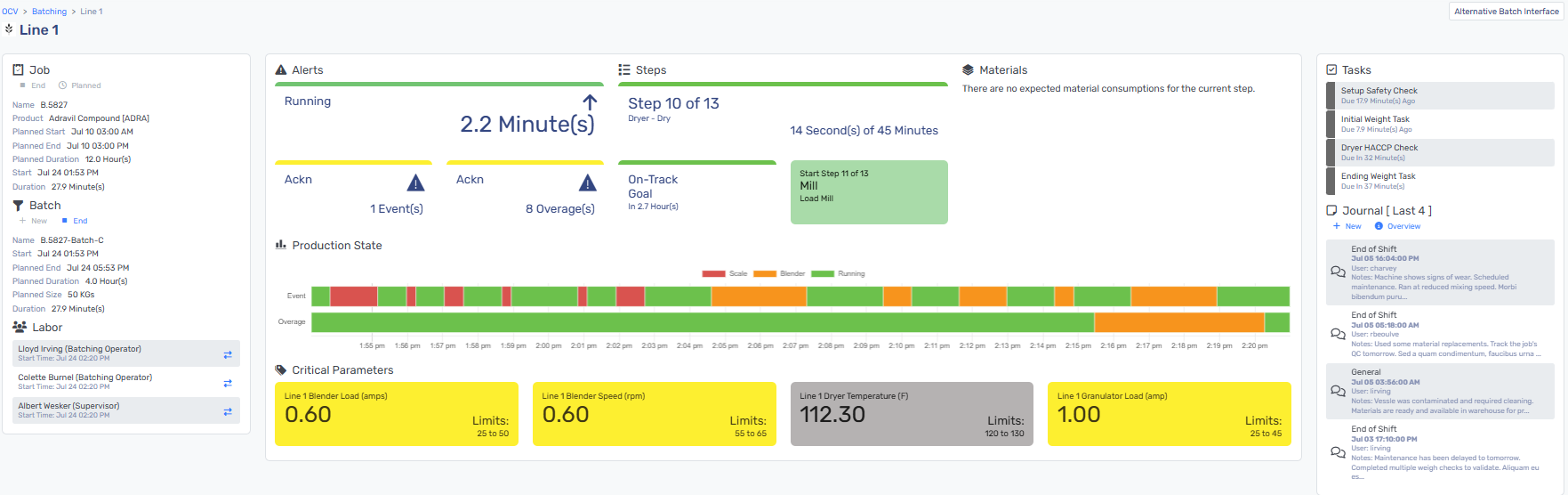
Task: End the current Batch
Action: pos(75,221)
